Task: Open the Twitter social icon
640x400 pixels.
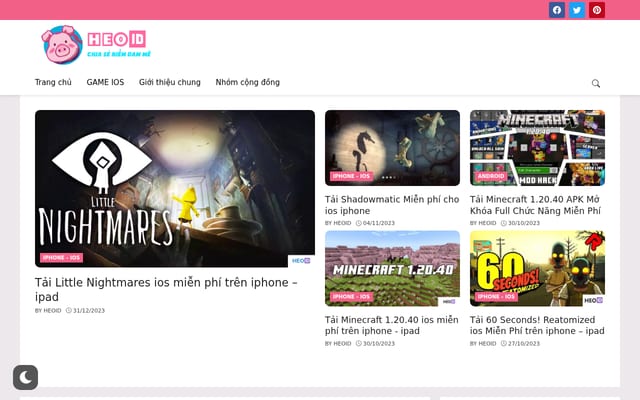Action: pyautogui.click(x=577, y=10)
